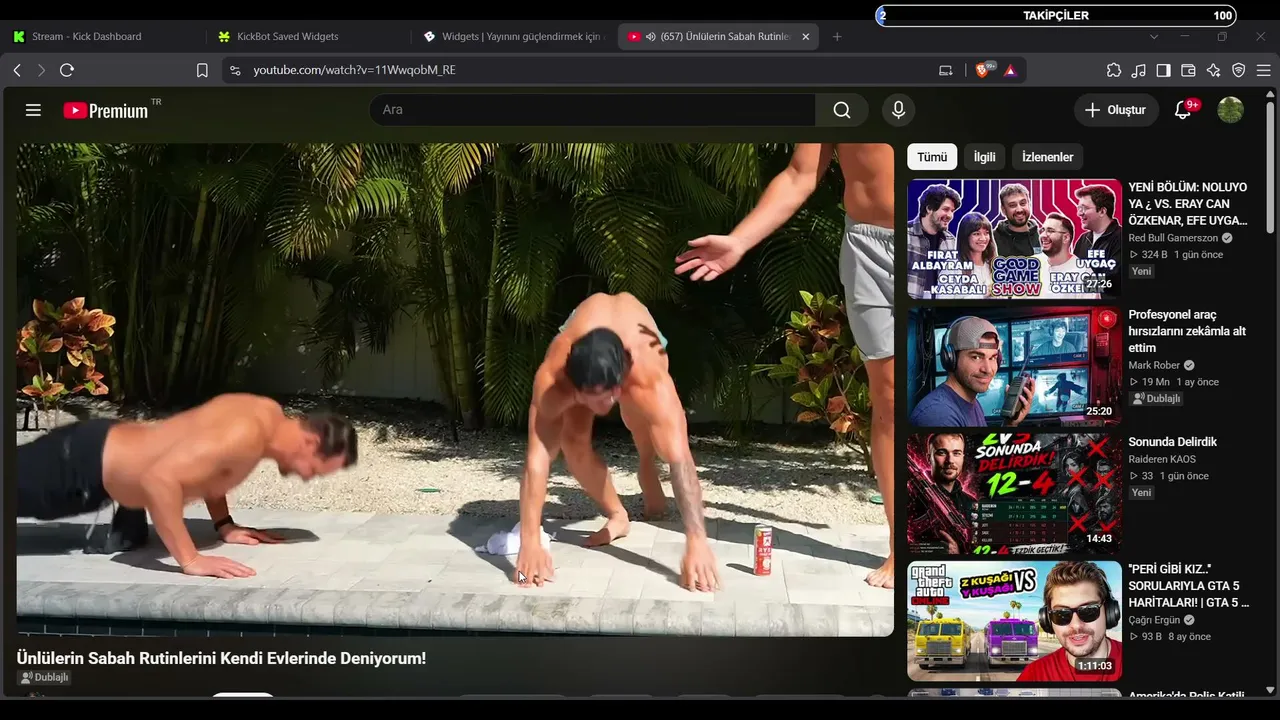Image resolution: width=1280 pixels, height=720 pixels.
Task: Click the search magnifier button
Action: coord(842,110)
